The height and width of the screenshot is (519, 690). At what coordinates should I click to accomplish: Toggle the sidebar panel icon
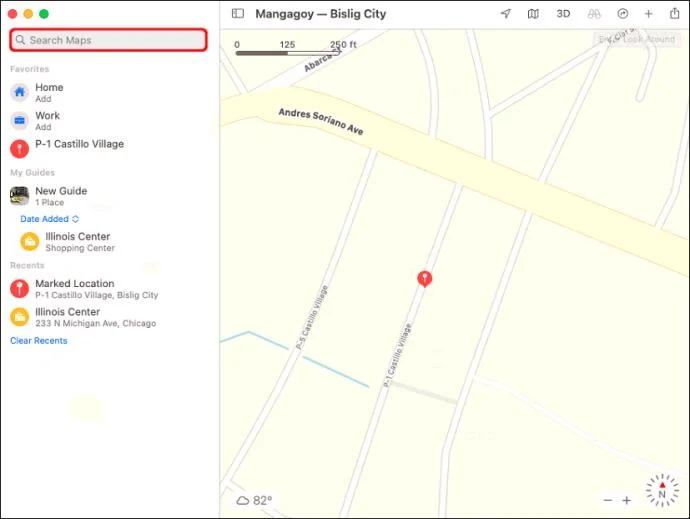[x=238, y=14]
